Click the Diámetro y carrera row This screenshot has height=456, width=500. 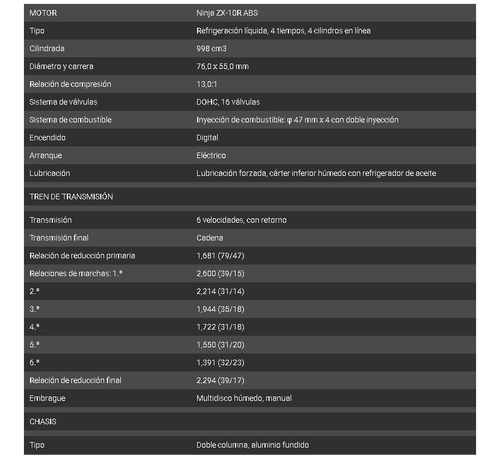tap(250, 66)
